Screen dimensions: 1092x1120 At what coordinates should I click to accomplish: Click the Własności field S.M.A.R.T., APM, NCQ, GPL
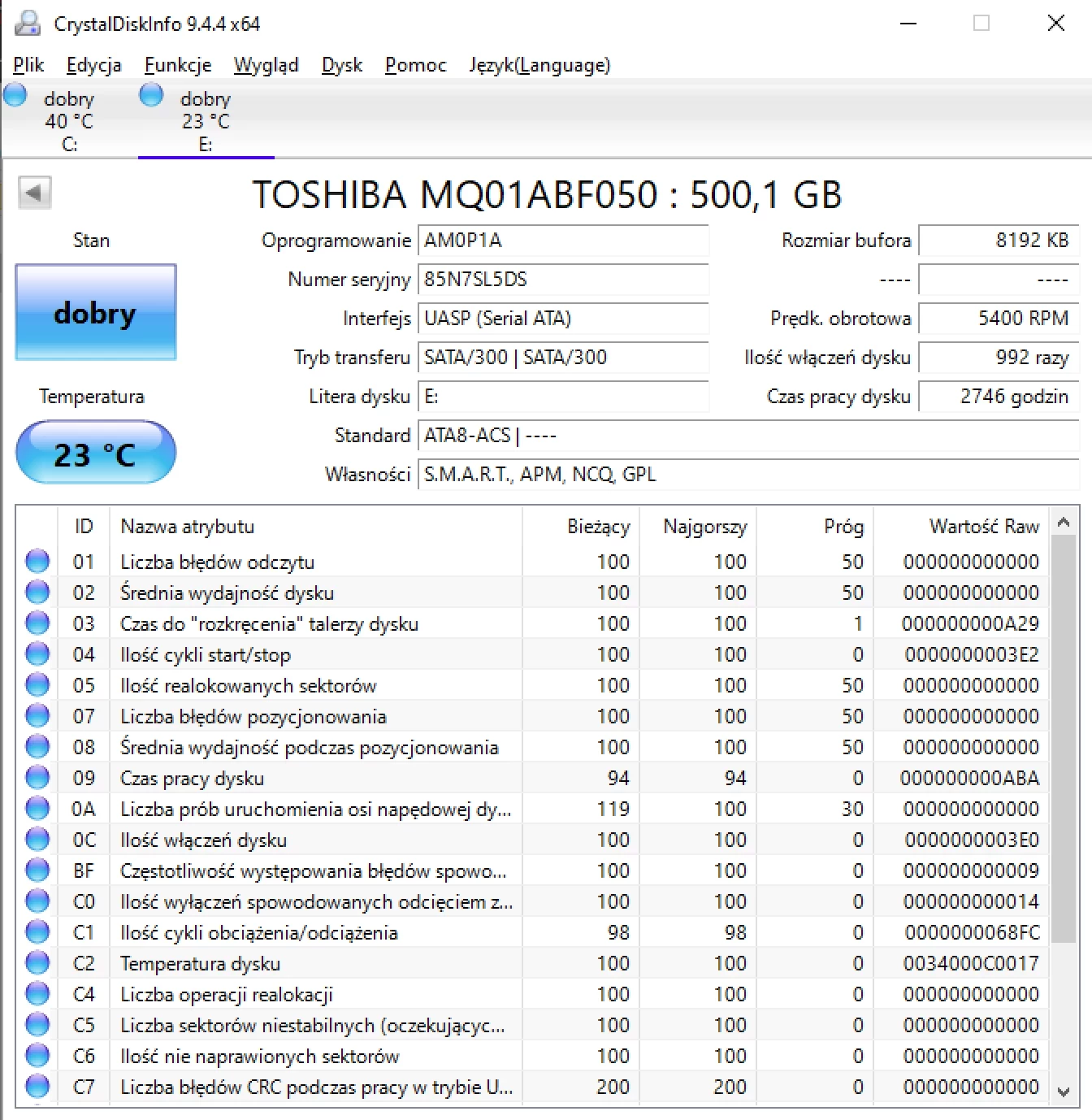748,475
